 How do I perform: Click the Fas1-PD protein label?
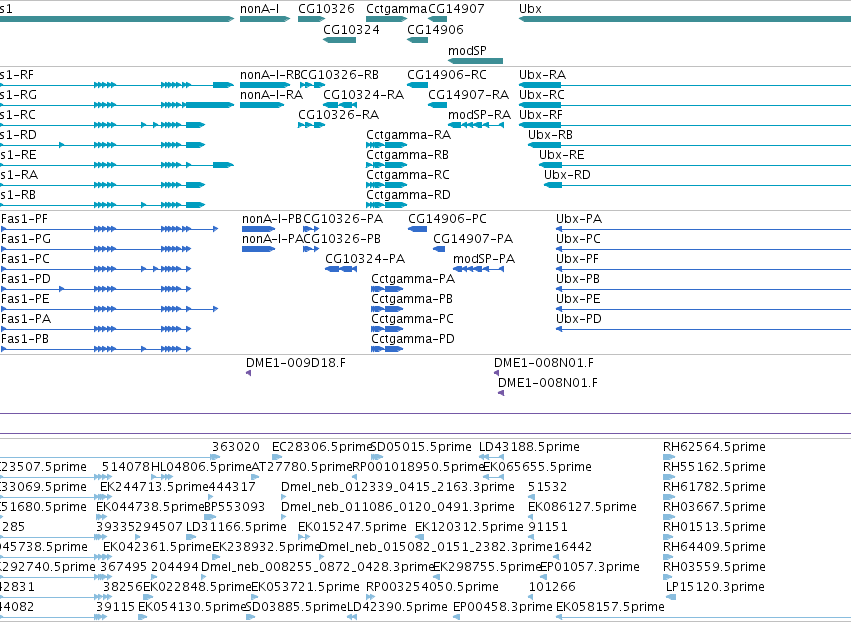26,279
